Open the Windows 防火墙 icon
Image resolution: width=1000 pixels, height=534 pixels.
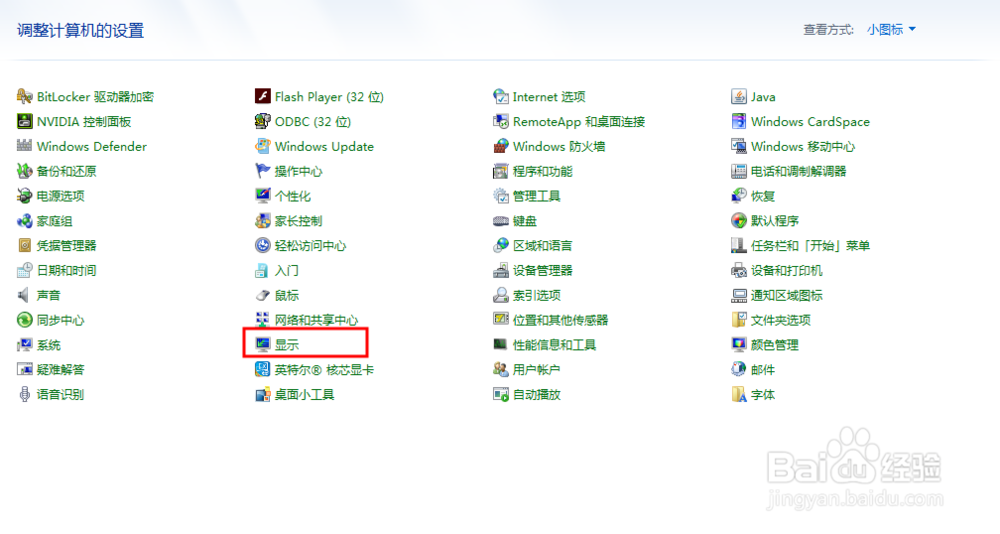pos(501,146)
